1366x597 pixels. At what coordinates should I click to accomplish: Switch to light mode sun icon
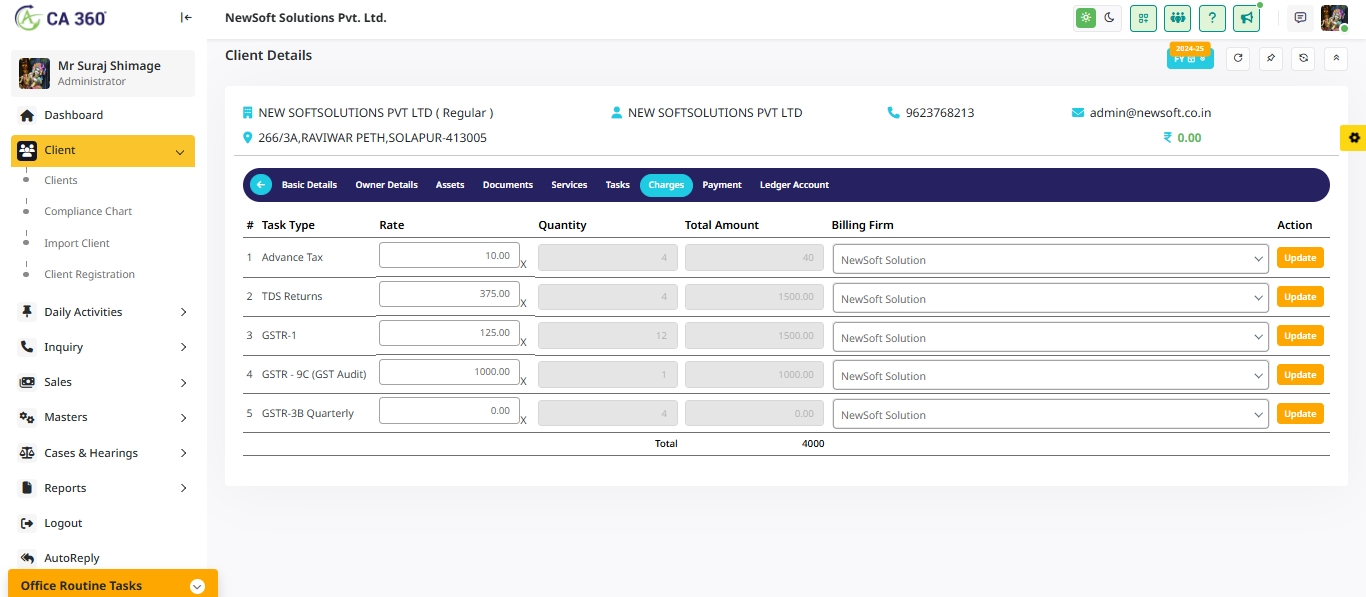pos(1085,18)
